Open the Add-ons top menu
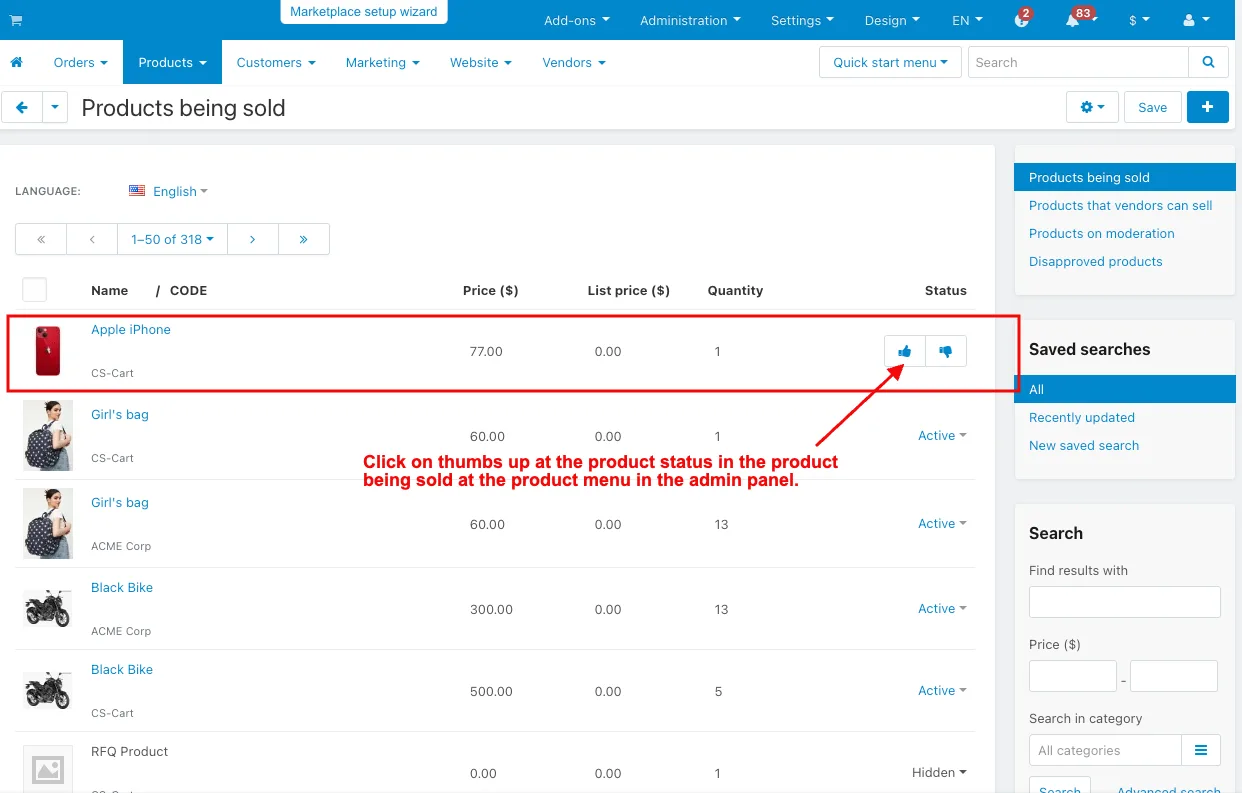Viewport: 1242px width, 793px height. [x=576, y=20]
